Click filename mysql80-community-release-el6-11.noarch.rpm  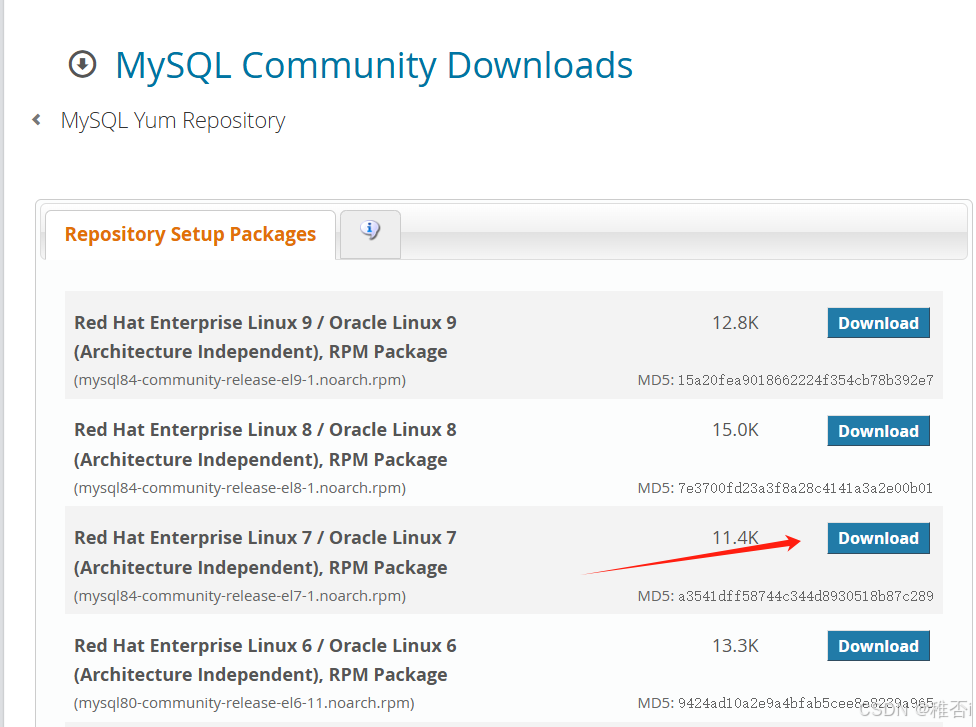click(244, 703)
